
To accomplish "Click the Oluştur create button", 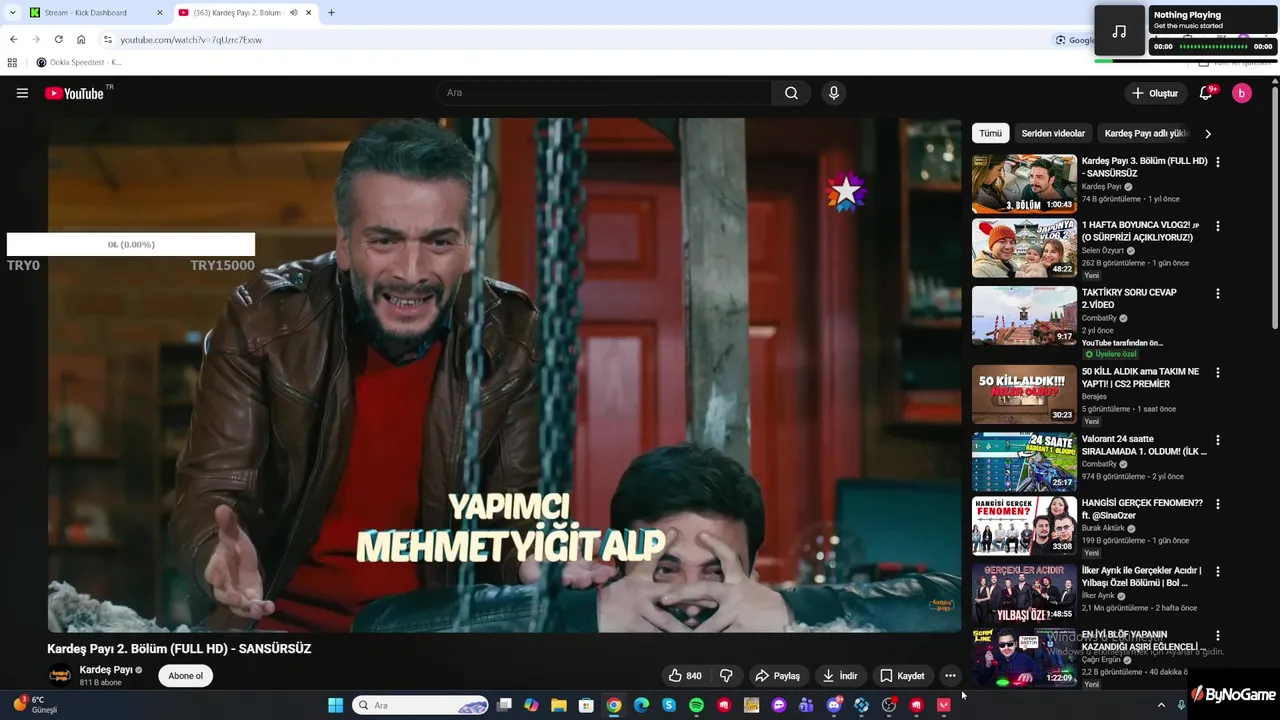I will click(1154, 93).
